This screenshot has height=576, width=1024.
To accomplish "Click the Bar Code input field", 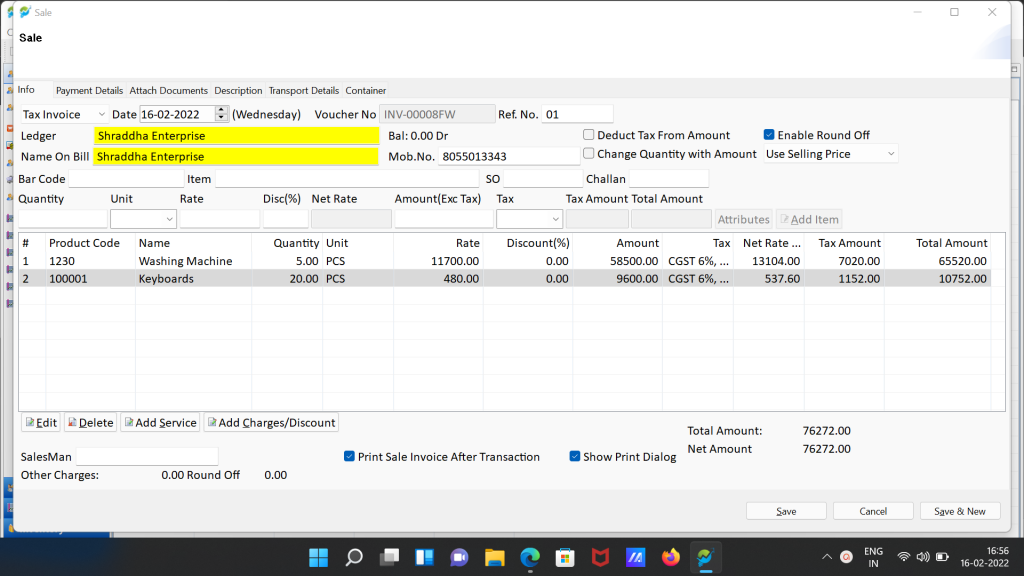I will (127, 179).
